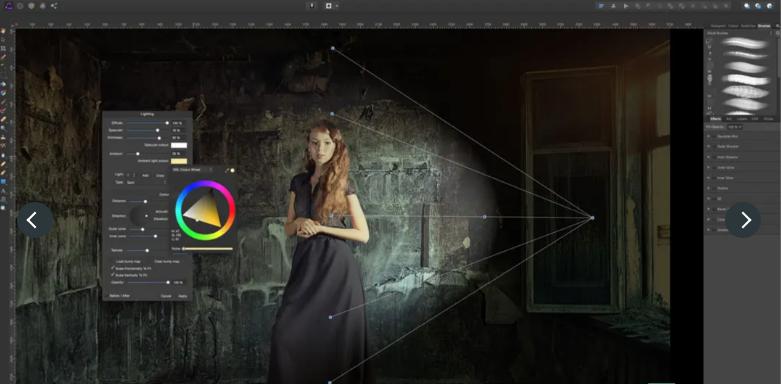The height and width of the screenshot is (384, 782).
Task: Open the Liquify persona
Action: pyautogui.click(x=20, y=6)
